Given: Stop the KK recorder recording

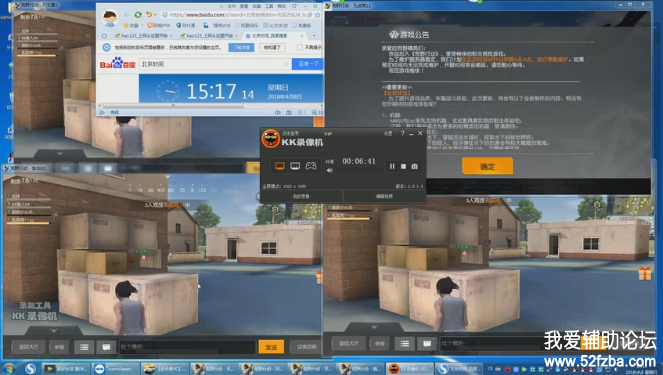Looking at the screenshot, I should tap(403, 167).
